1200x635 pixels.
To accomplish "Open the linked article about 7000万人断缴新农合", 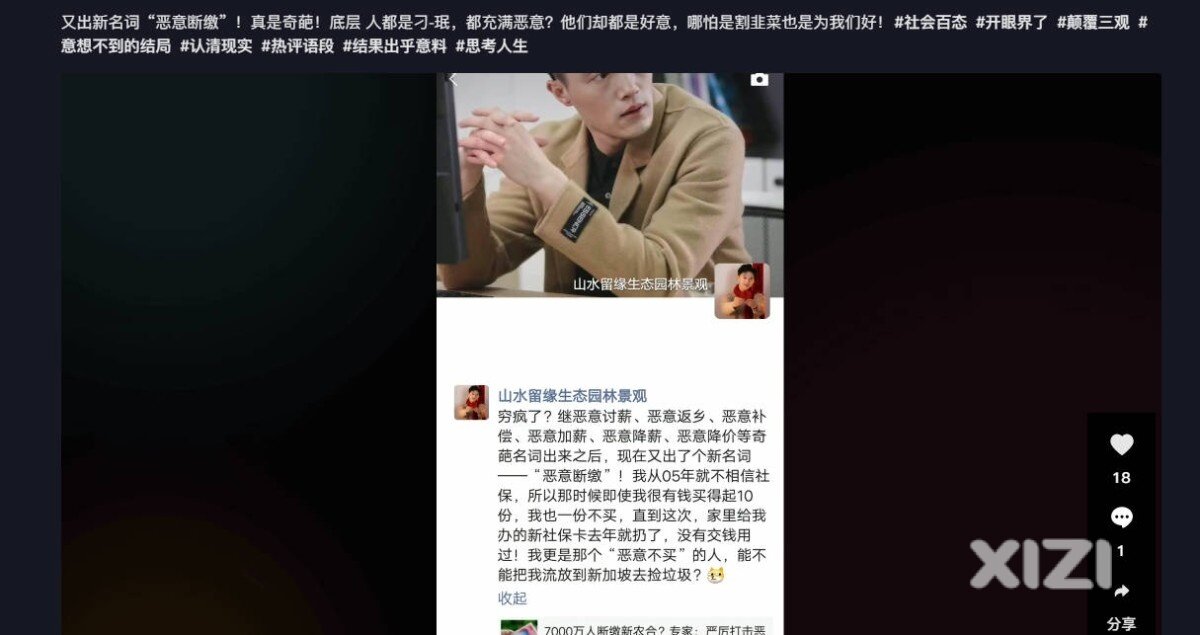I will tap(635, 628).
